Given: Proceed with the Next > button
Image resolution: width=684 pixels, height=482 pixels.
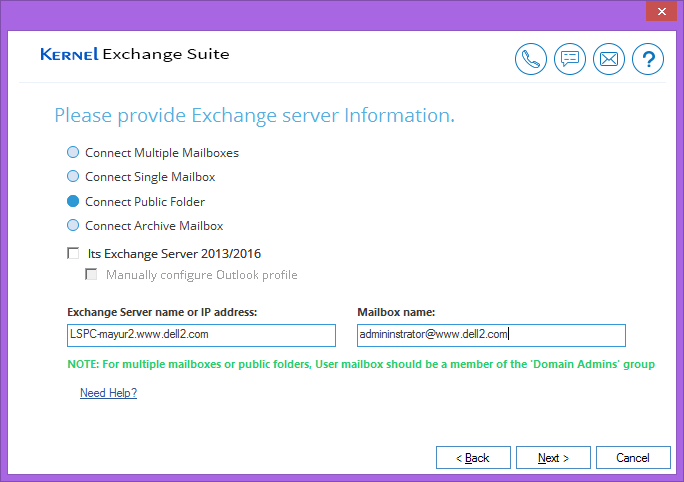Looking at the screenshot, I should tap(553, 458).
